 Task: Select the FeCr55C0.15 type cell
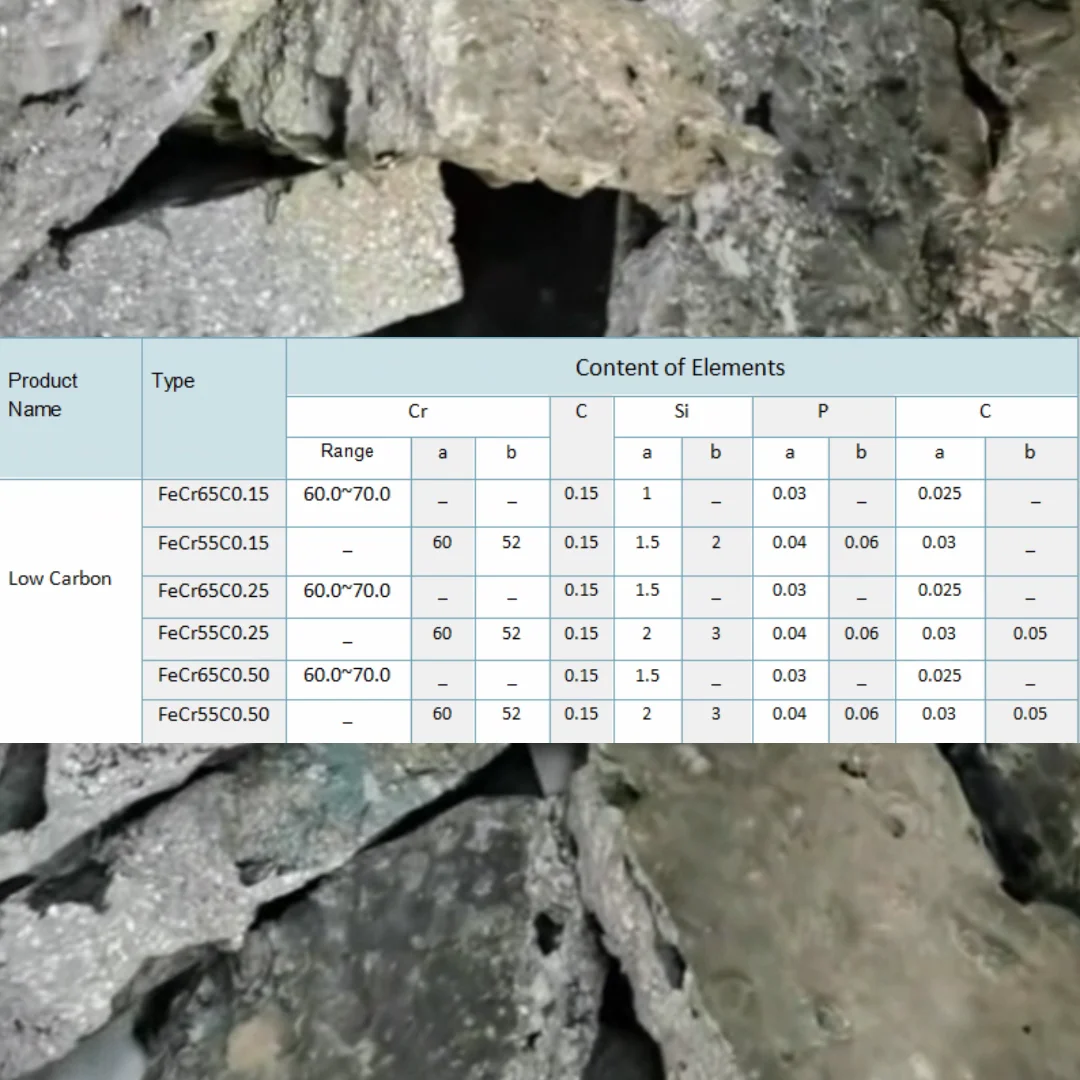coord(213,543)
